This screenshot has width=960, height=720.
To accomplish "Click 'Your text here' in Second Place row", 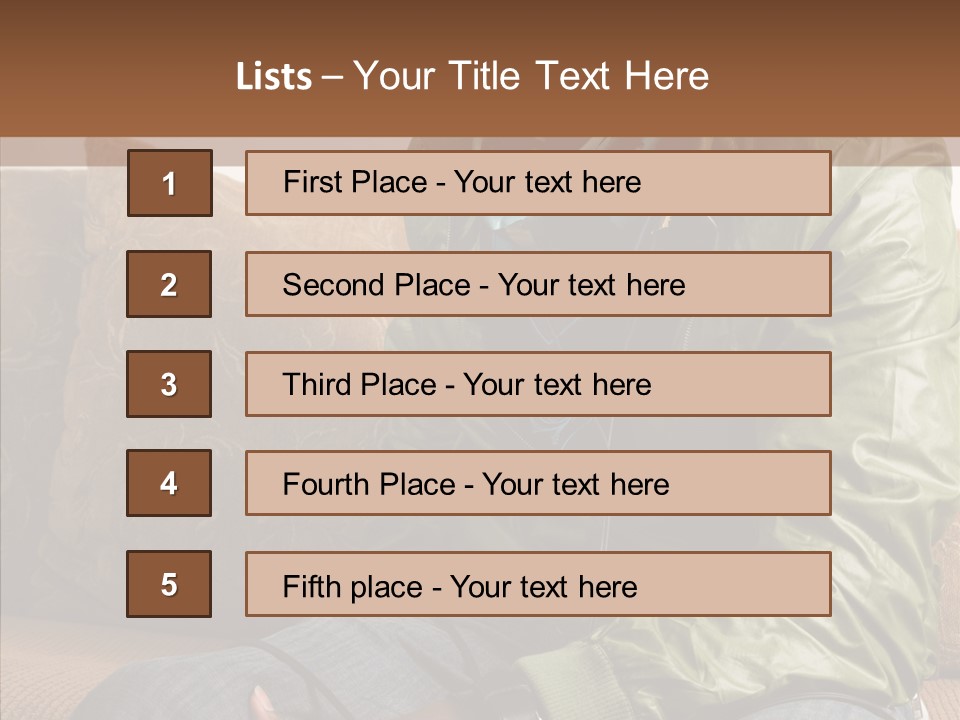I will (x=591, y=285).
